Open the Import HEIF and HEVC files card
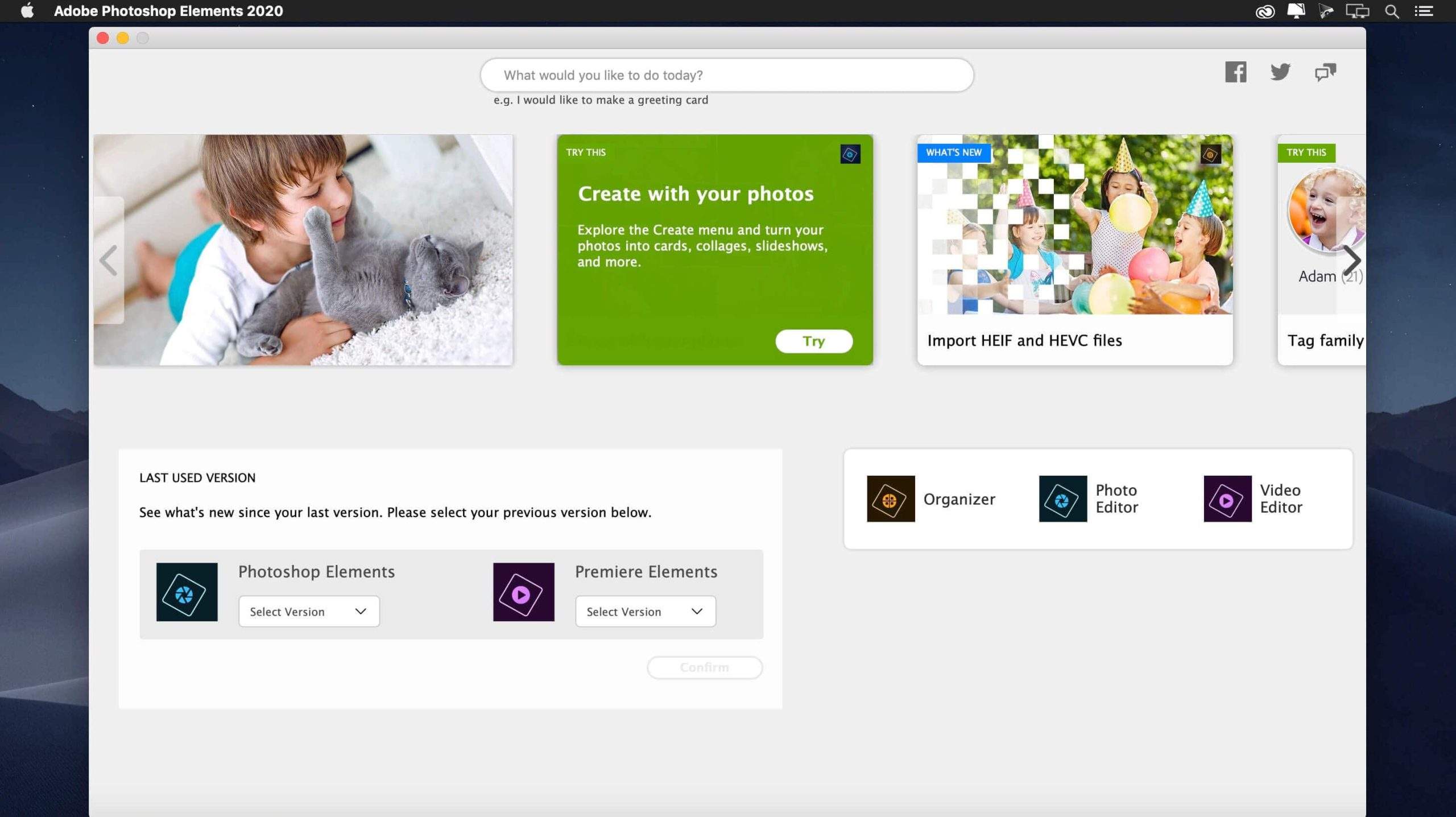Viewport: 1456px width, 817px height. (1074, 249)
